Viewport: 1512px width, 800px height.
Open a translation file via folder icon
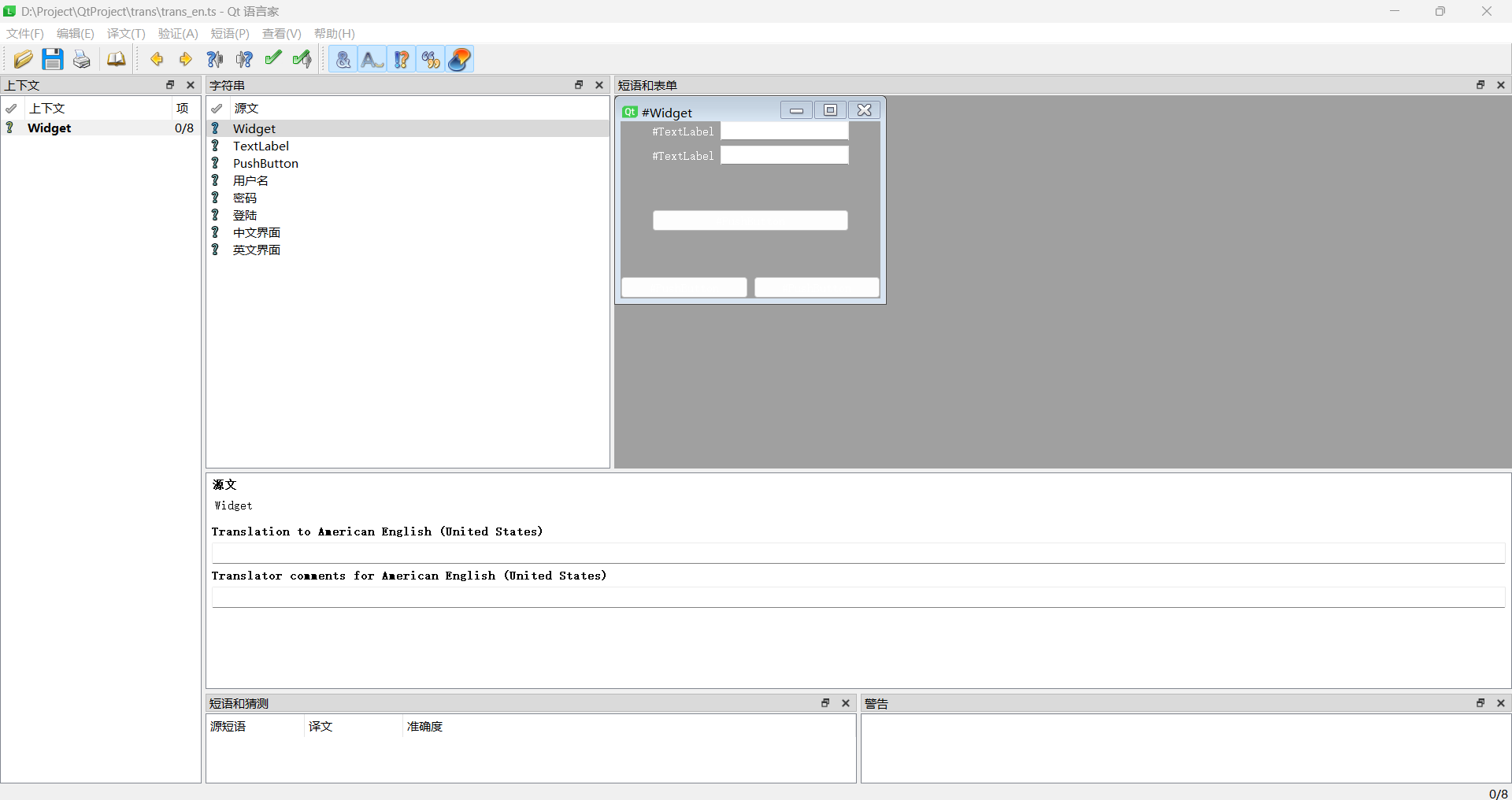tap(23, 59)
